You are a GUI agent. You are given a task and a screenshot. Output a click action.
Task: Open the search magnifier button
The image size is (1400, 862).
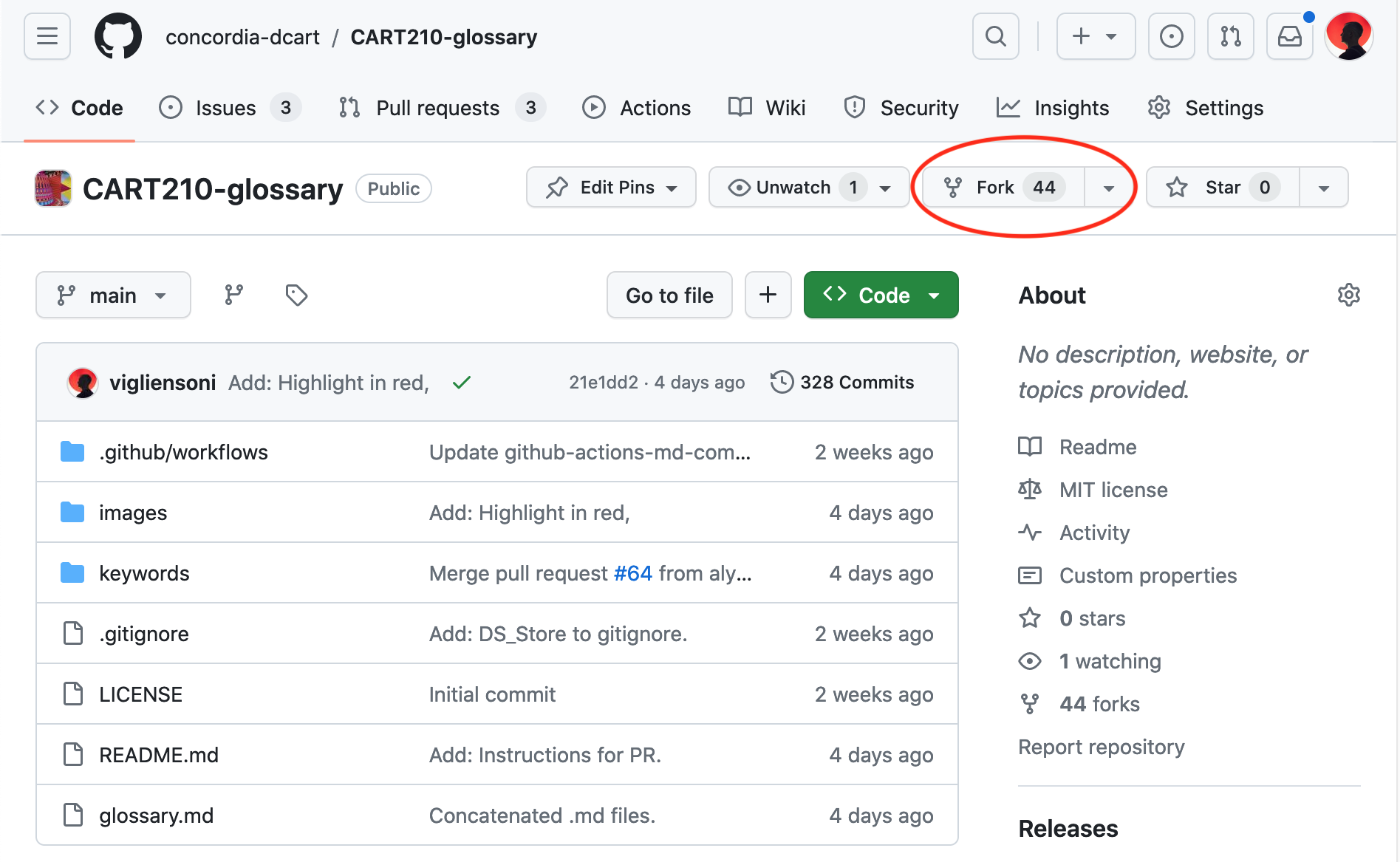(996, 36)
